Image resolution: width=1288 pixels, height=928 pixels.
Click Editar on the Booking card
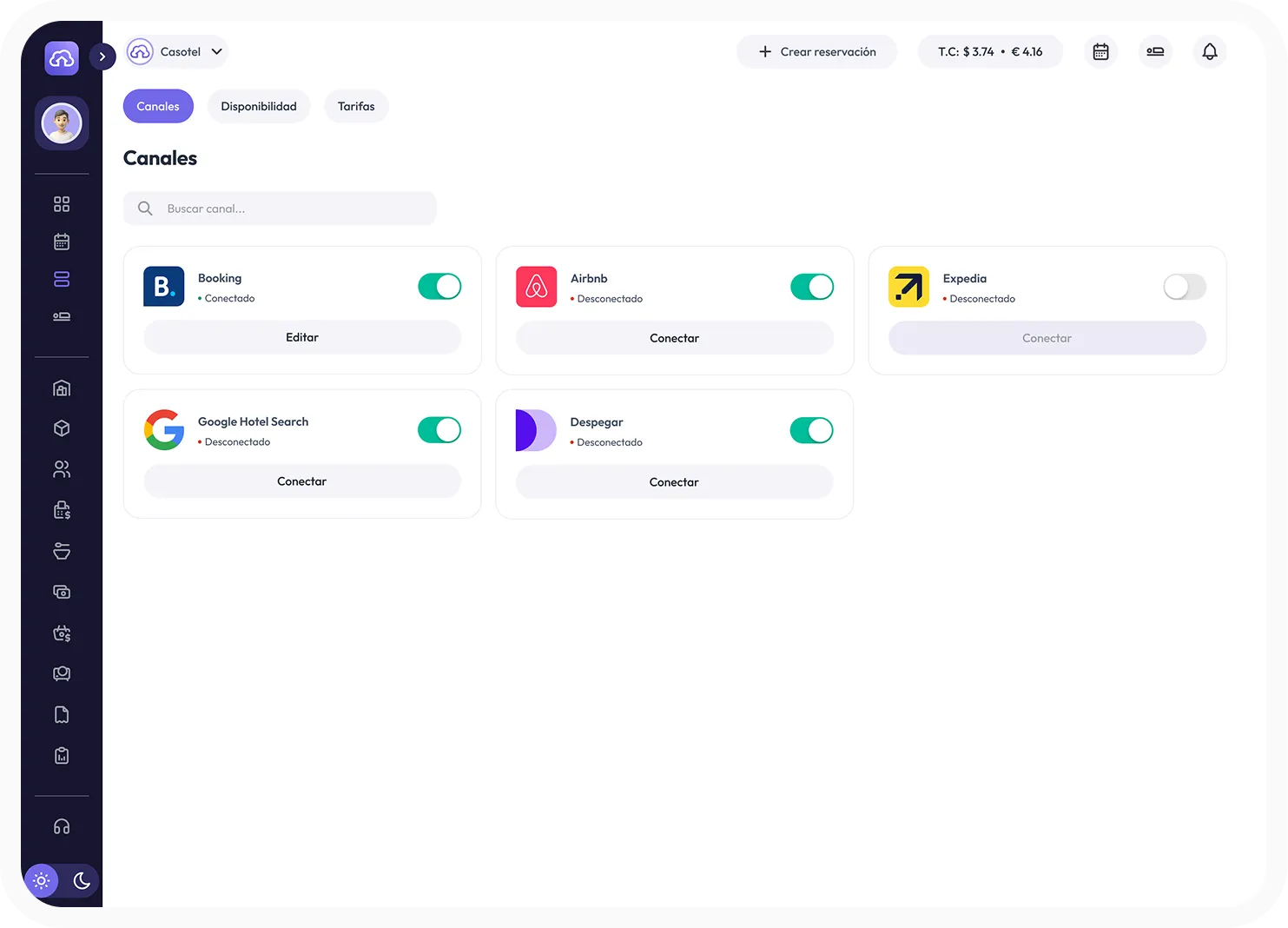coord(302,338)
